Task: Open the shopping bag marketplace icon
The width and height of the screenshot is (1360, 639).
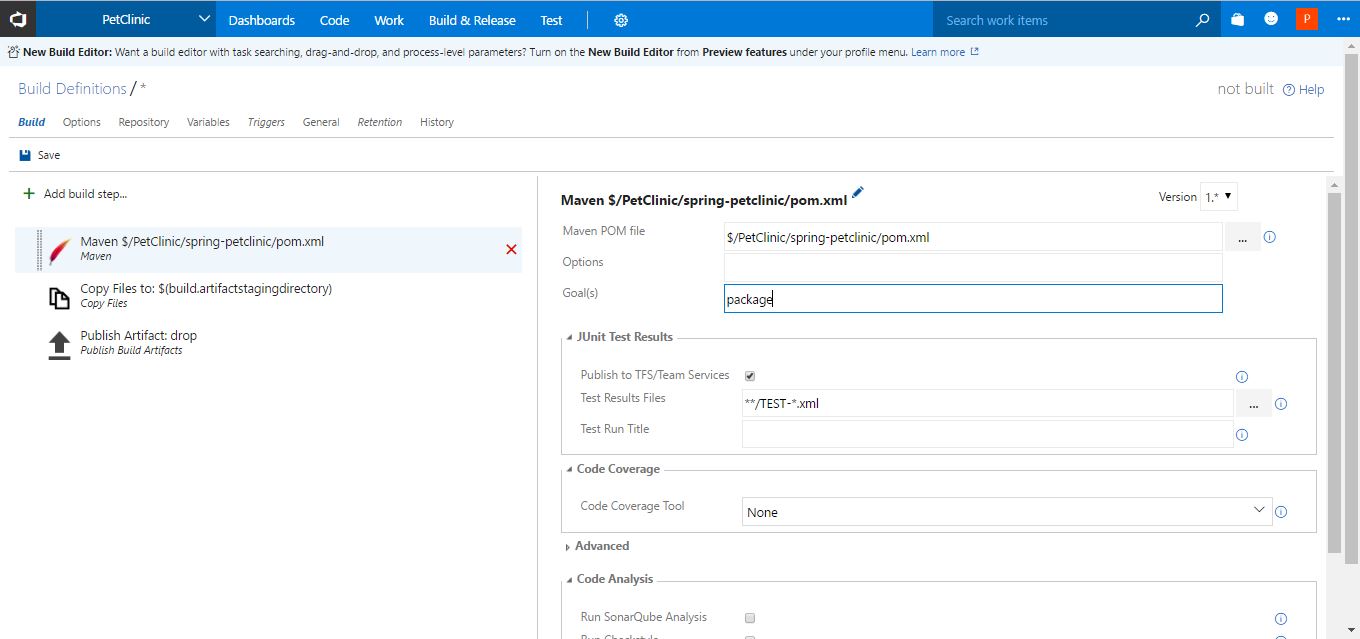Action: click(x=1238, y=20)
